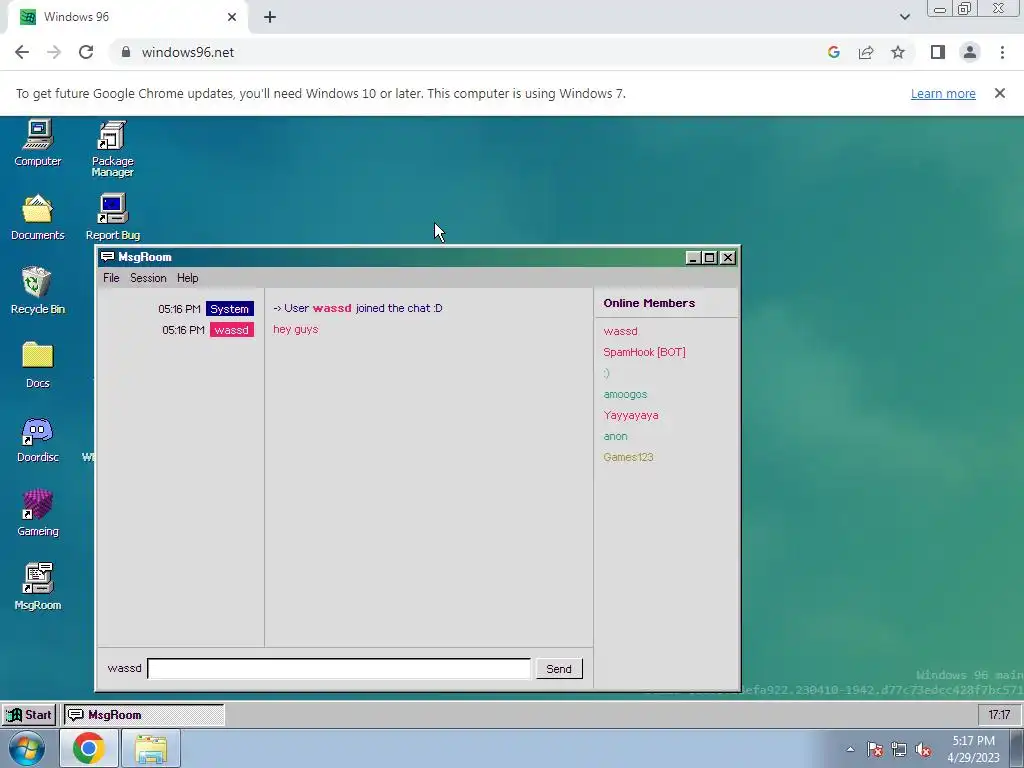The width and height of the screenshot is (1024, 768).
Task: Launch the Doordisc shortcut icon
Action: click(x=37, y=440)
